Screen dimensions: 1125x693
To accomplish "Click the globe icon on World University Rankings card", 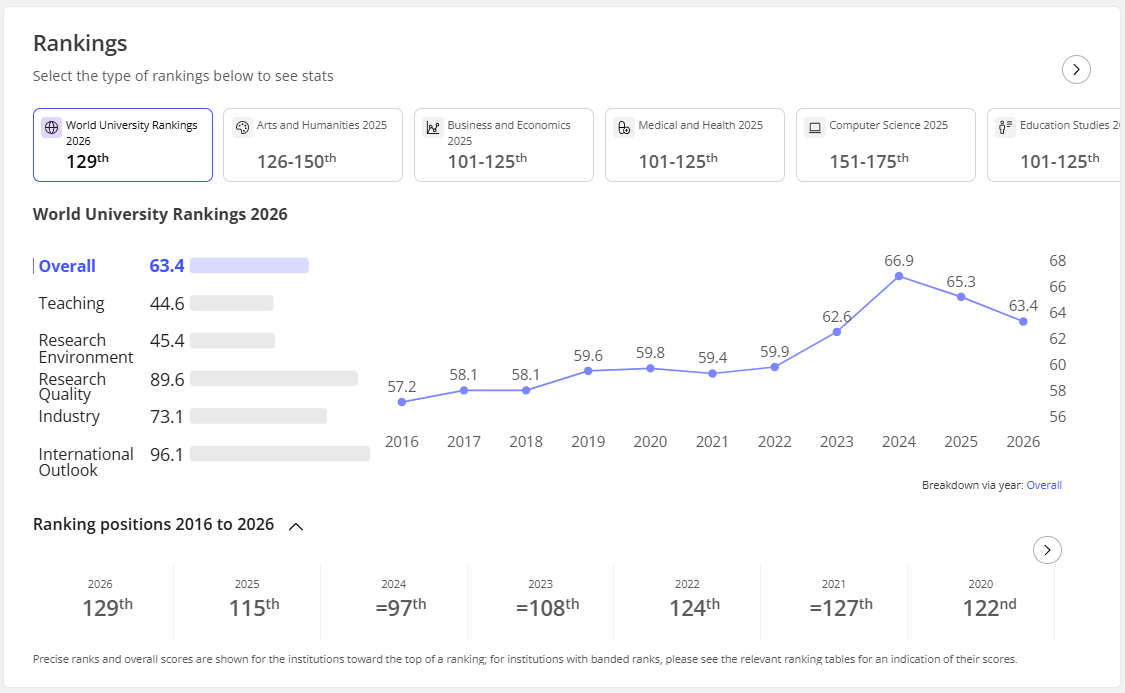I will pyautogui.click(x=52, y=128).
